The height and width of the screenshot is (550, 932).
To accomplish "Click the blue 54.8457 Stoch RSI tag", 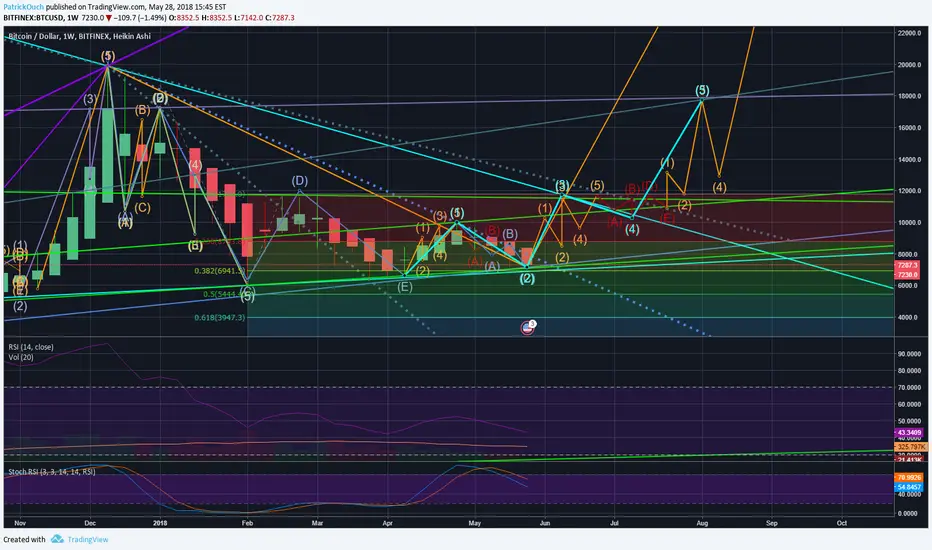I will pyautogui.click(x=908, y=487).
